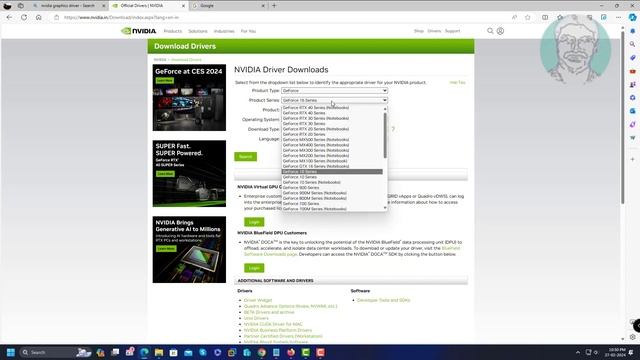Open NVIDIA Brings Generative AI banner
The height and width of the screenshot is (360, 640).
[189, 249]
